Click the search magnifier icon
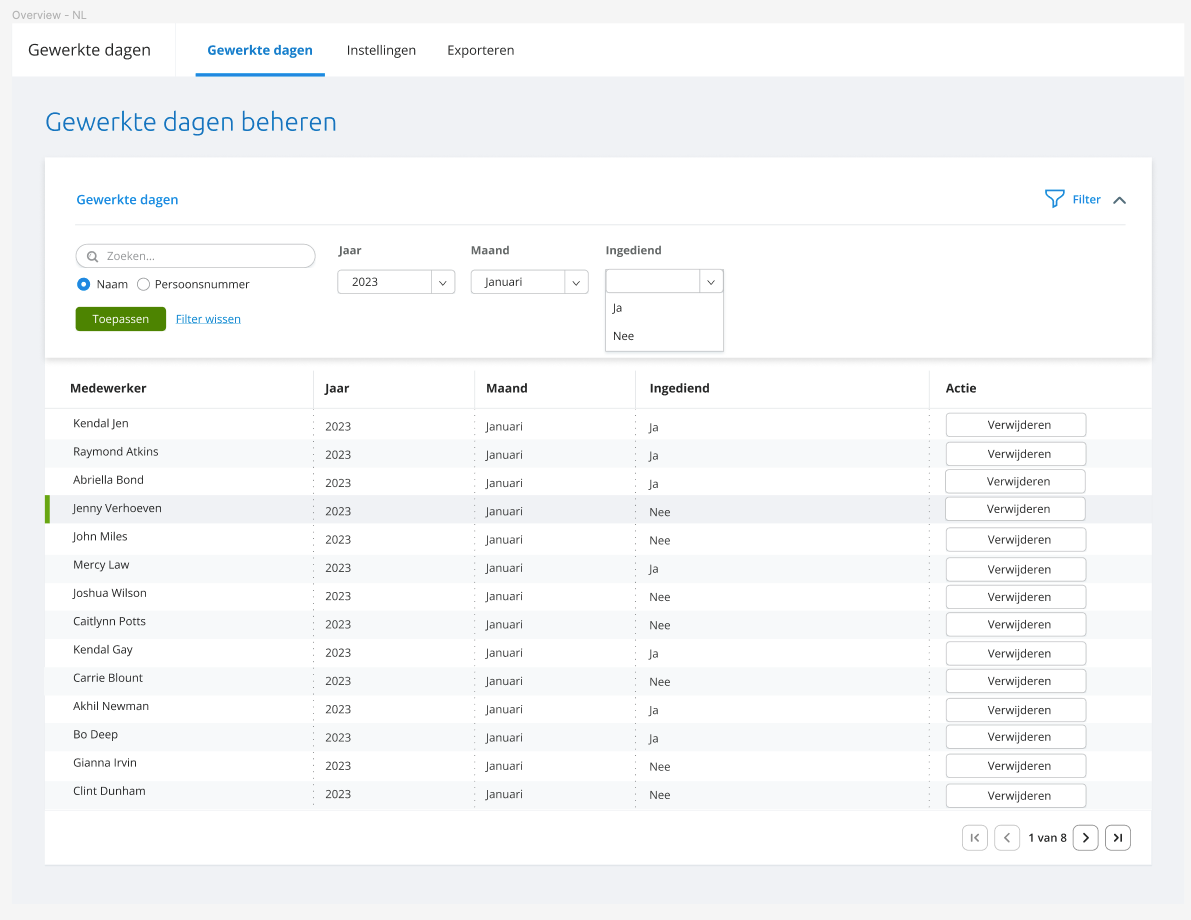1191x920 pixels. [93, 256]
